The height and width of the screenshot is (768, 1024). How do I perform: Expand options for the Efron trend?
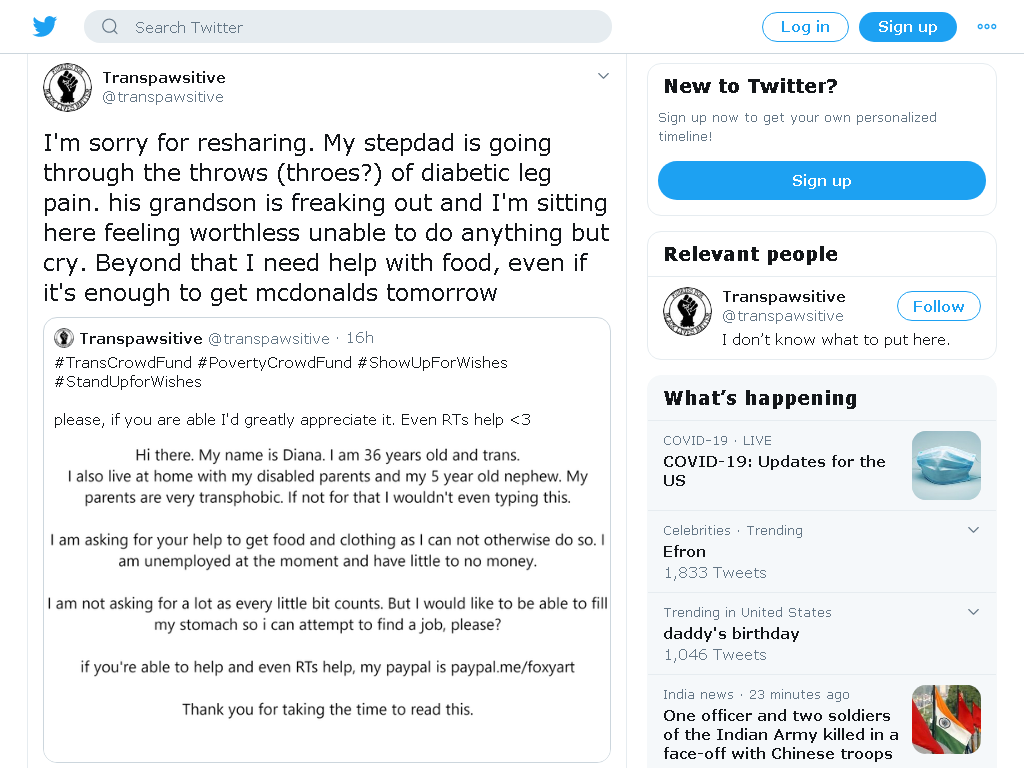click(973, 530)
